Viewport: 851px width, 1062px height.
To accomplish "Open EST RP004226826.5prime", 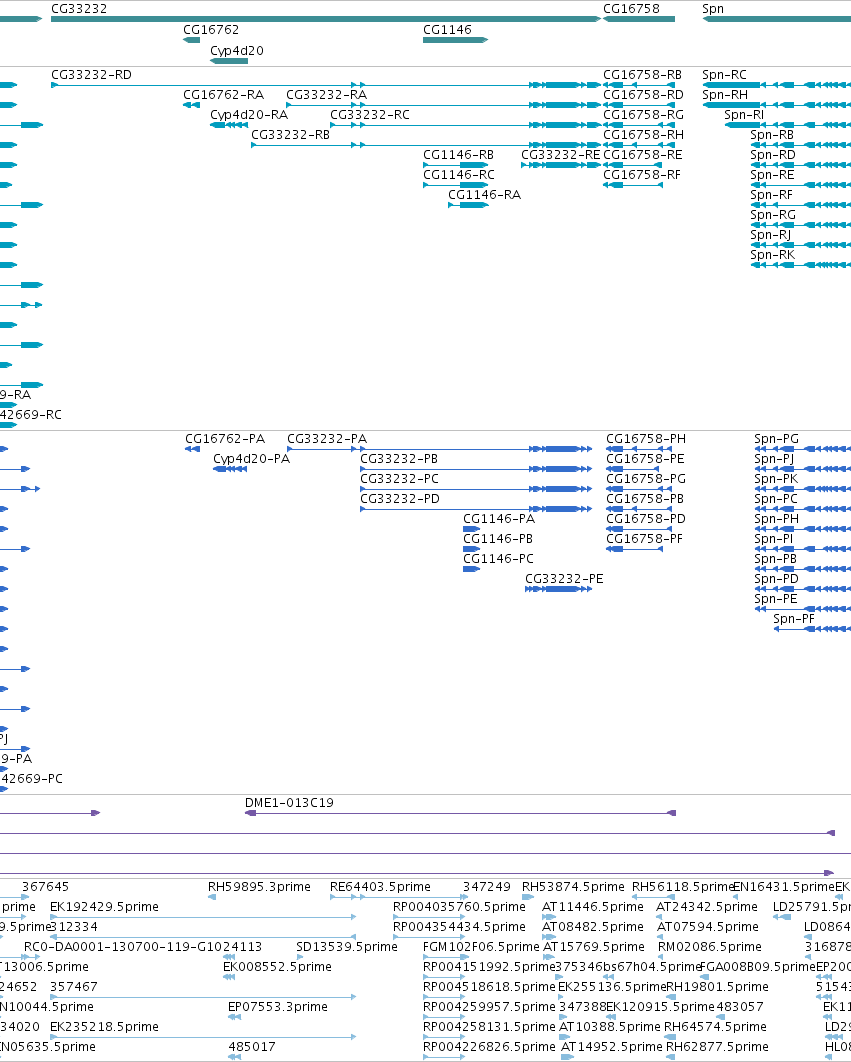I will [x=489, y=1047].
